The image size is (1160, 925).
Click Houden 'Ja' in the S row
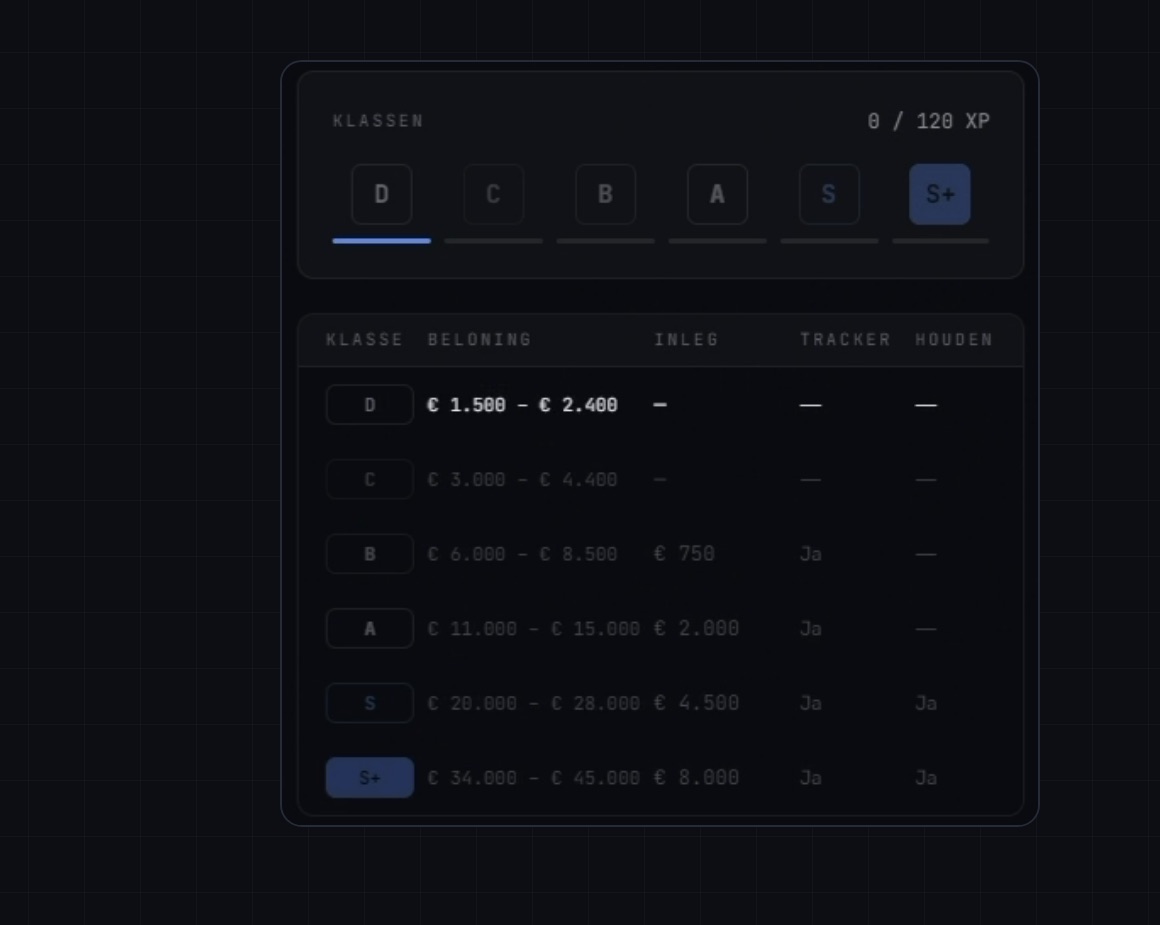[x=926, y=703]
